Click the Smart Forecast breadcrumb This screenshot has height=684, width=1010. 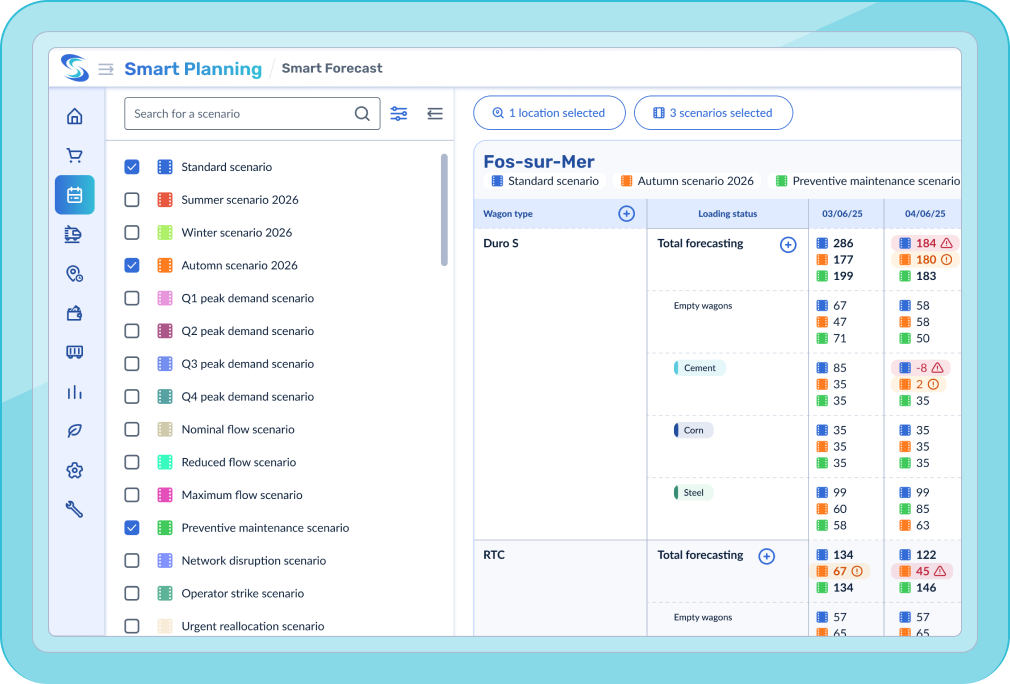332,68
